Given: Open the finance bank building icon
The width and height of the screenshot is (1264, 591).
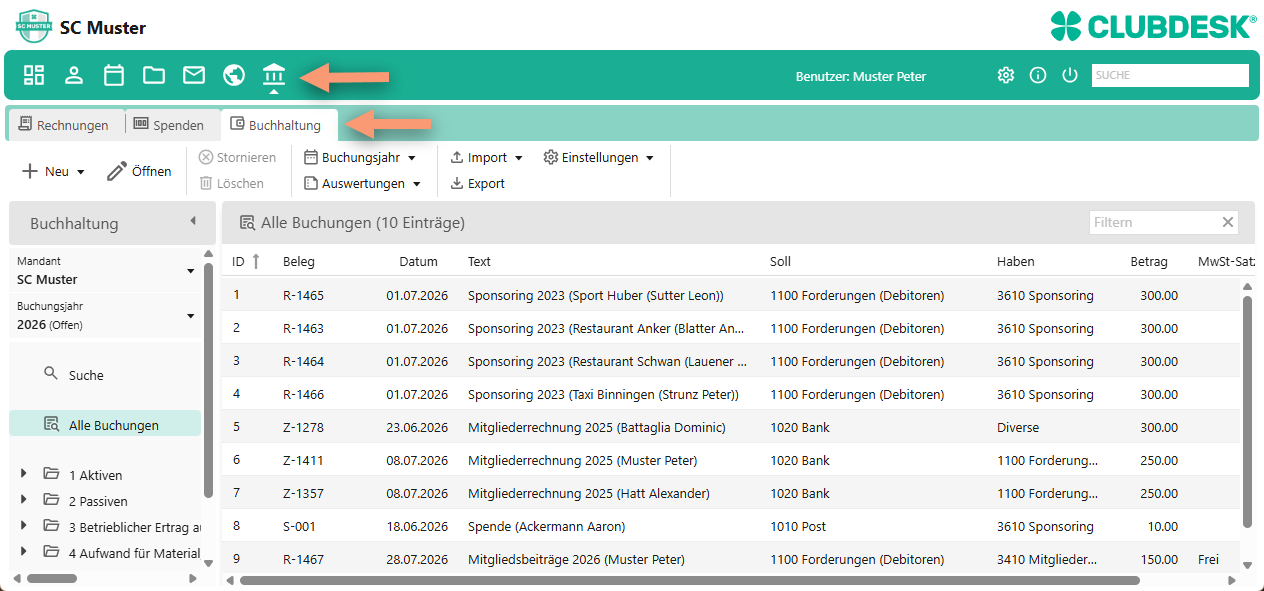Looking at the screenshot, I should (274, 74).
